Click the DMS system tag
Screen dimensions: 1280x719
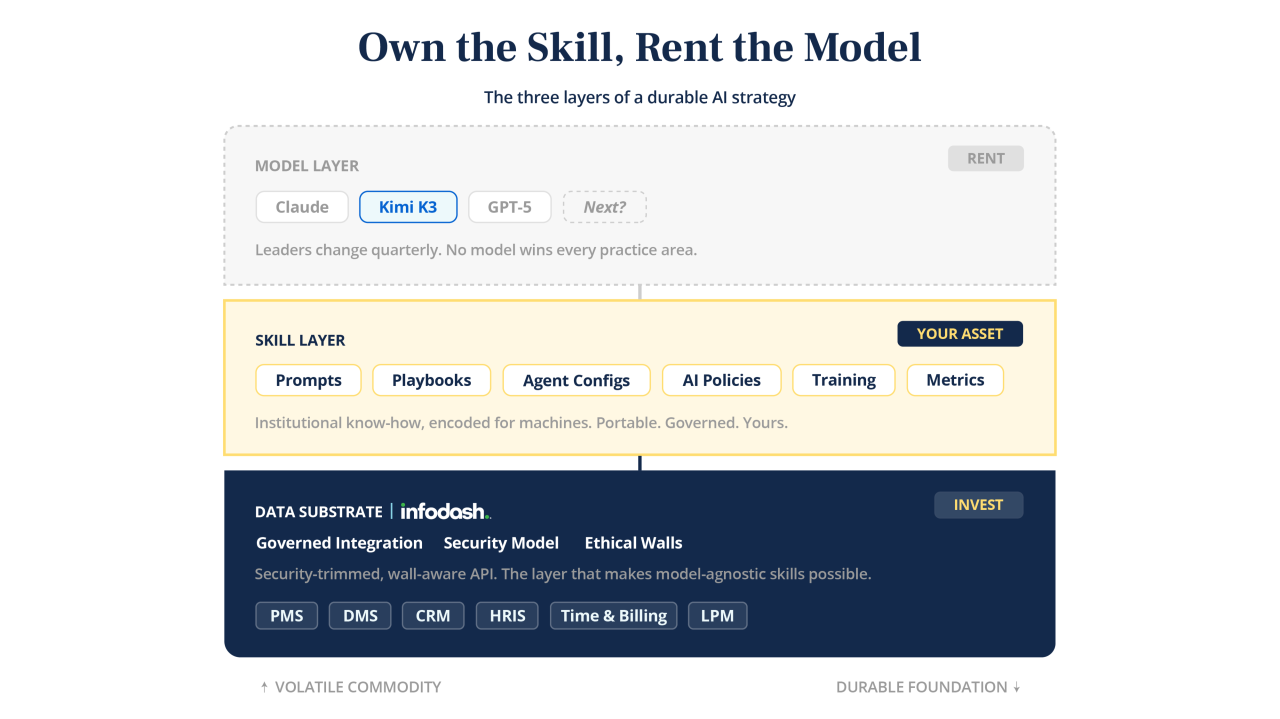click(x=360, y=615)
